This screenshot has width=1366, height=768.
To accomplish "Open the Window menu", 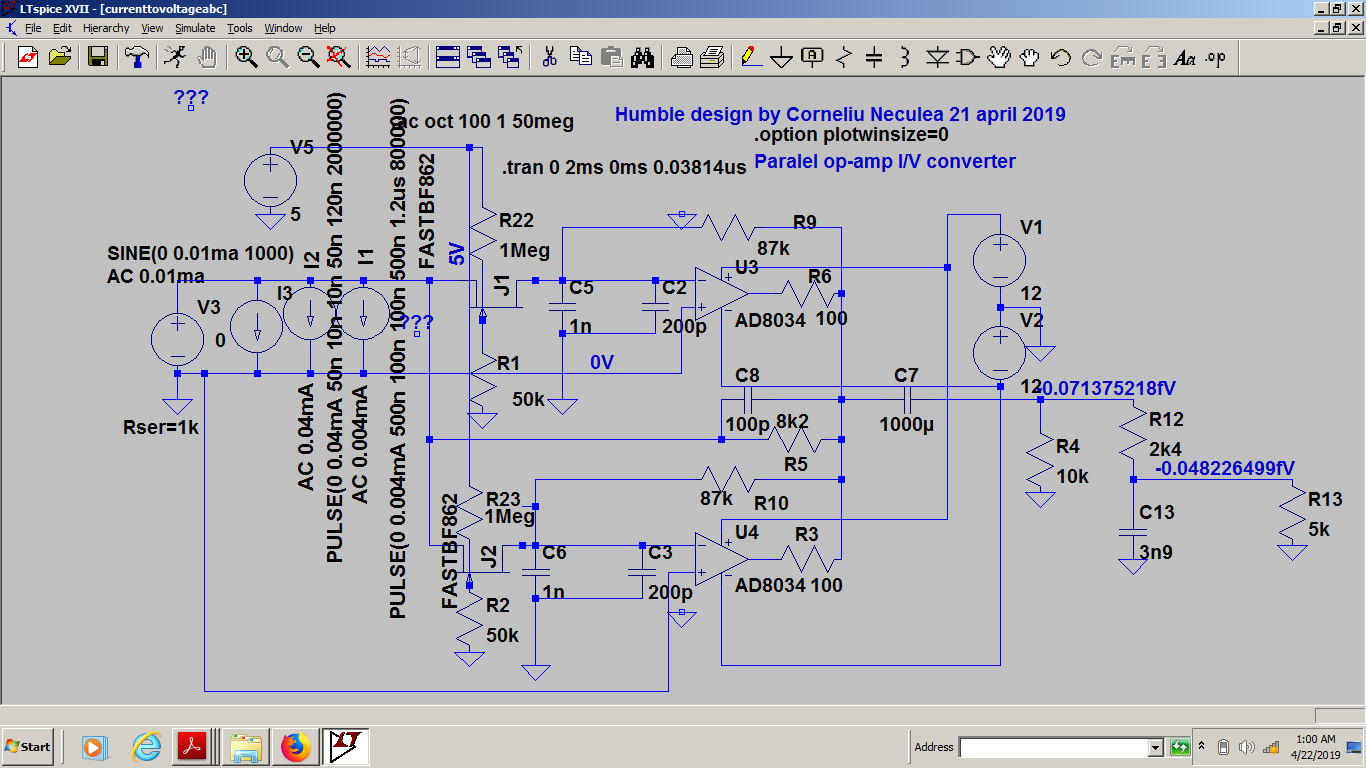I will [x=284, y=28].
